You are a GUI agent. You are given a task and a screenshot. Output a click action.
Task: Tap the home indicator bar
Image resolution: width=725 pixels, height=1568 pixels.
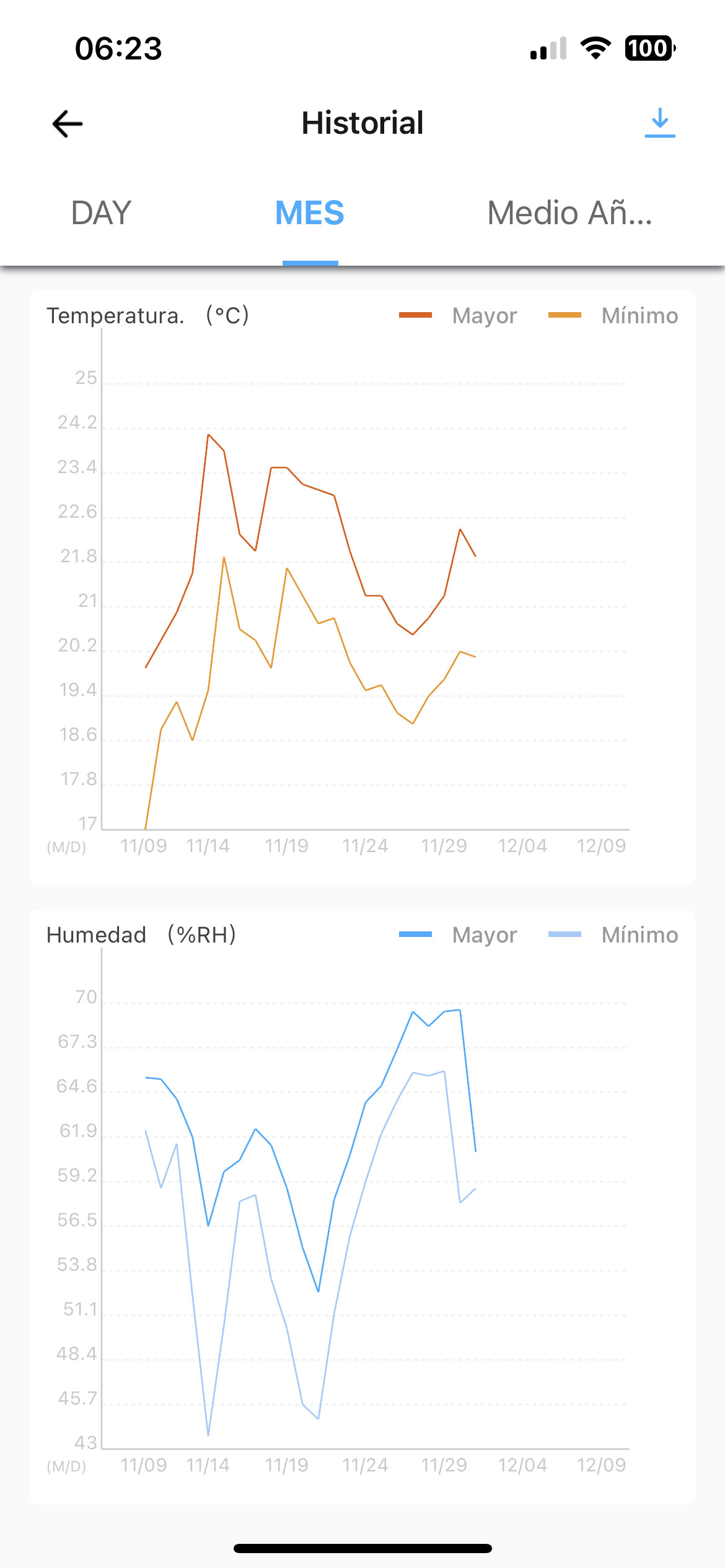[362, 1548]
